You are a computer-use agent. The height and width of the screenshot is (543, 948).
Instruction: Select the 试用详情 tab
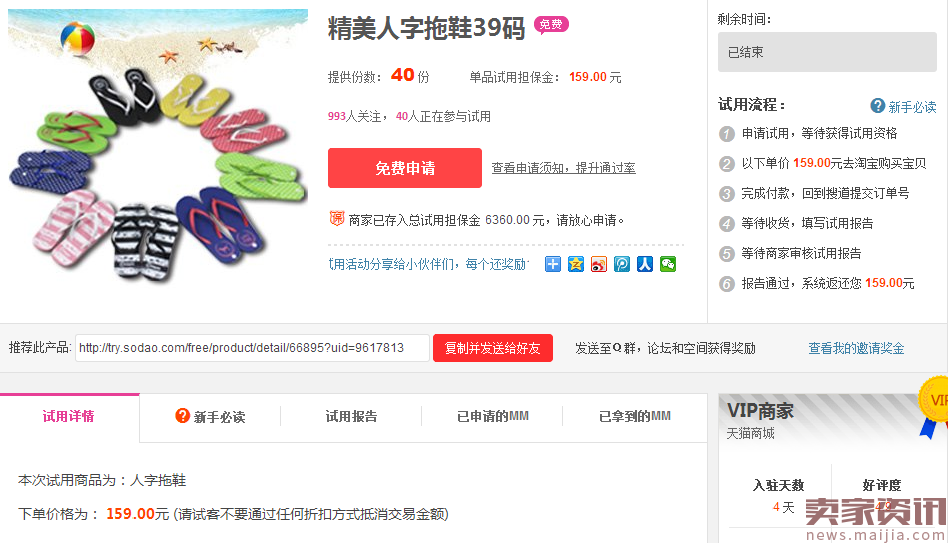click(69, 417)
